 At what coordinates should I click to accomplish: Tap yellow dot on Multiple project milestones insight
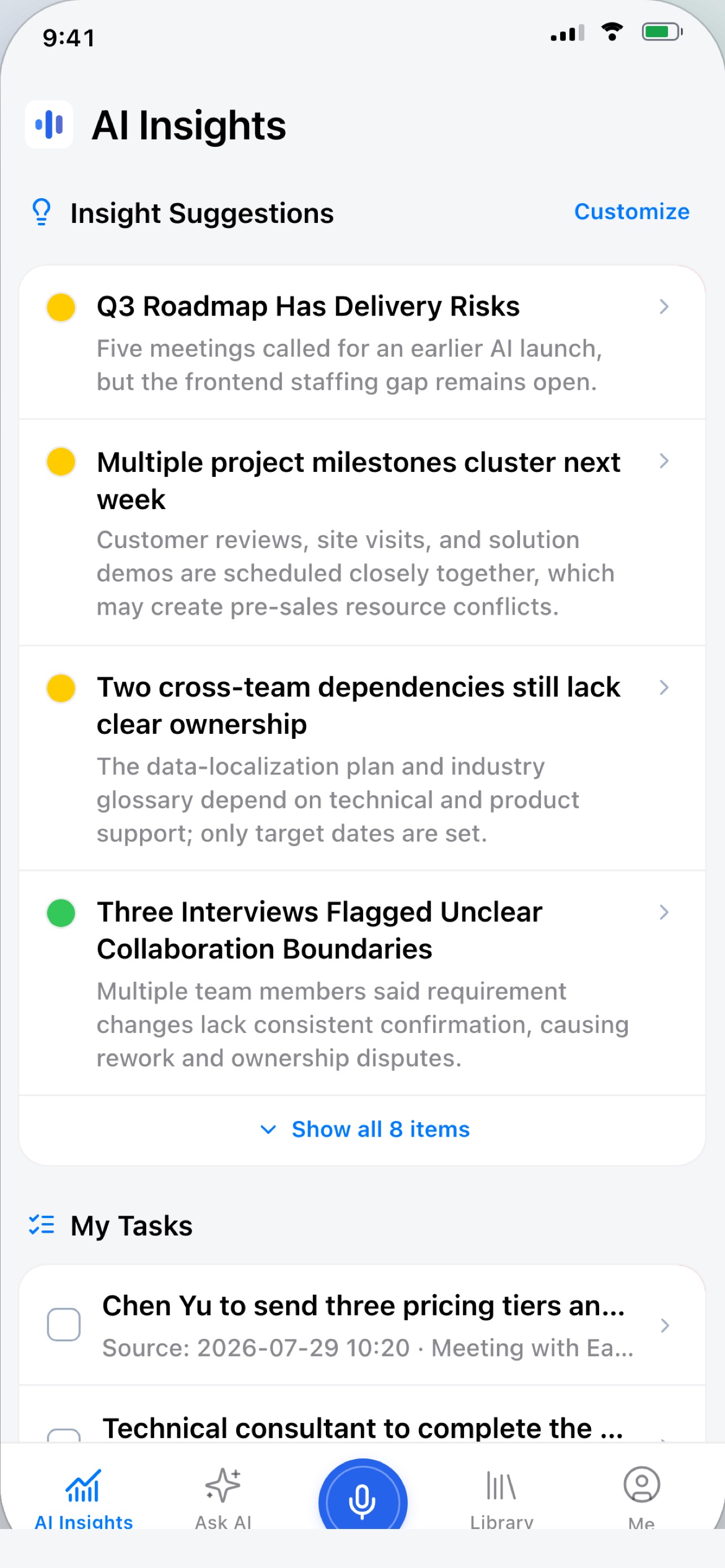tap(61, 461)
